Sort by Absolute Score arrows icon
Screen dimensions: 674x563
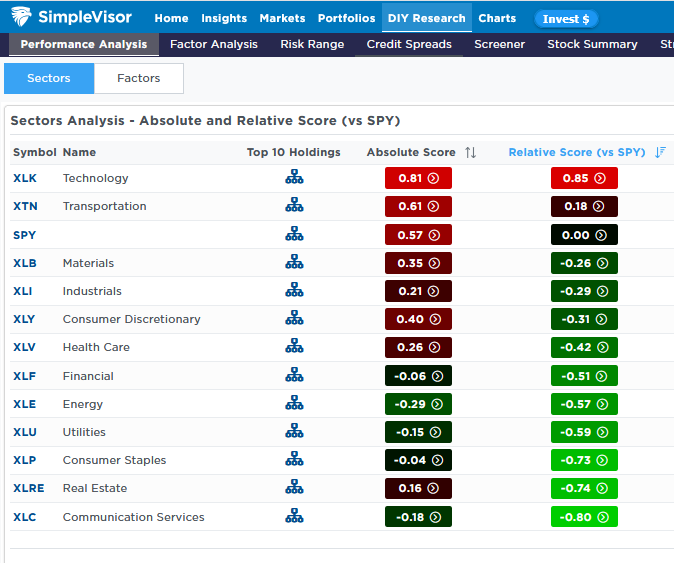(x=470, y=152)
